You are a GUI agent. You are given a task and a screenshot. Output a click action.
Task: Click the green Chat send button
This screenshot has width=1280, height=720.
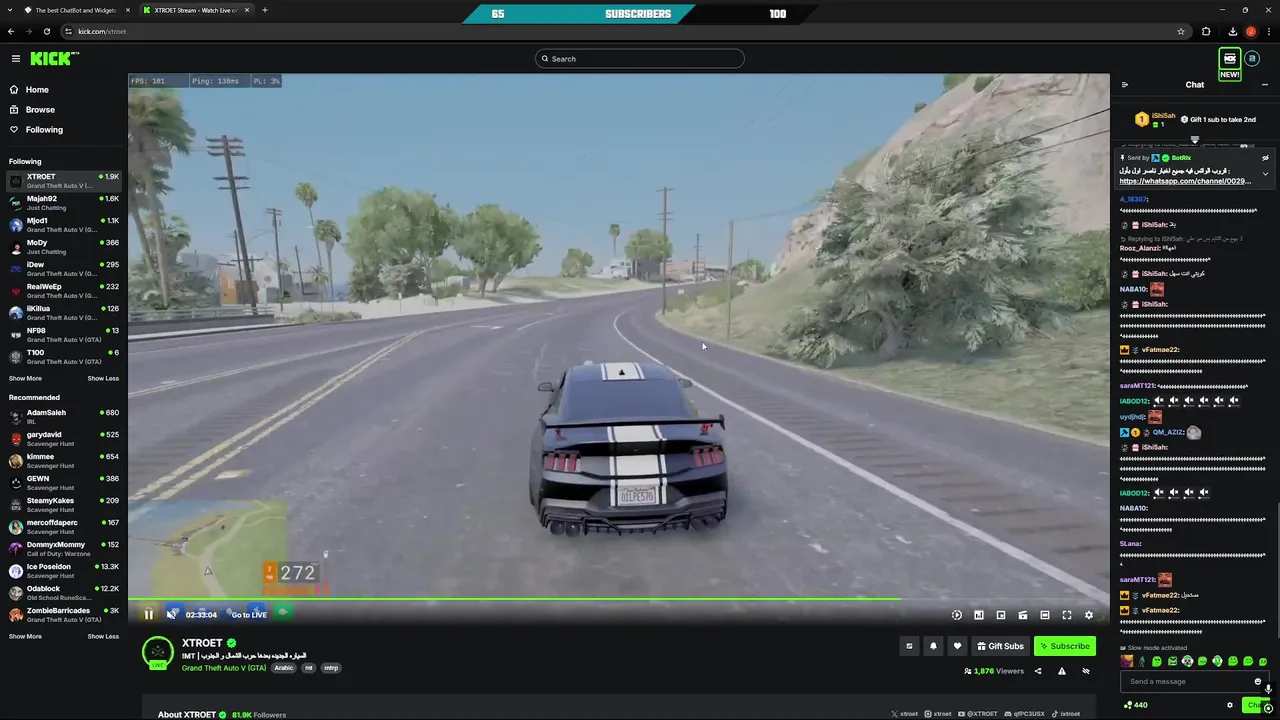point(1256,705)
